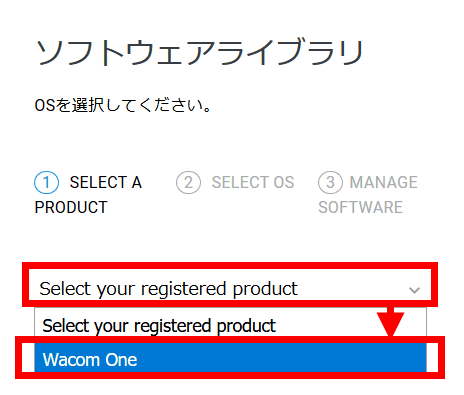
Task: Click the SELECT A text beside step 1
Action: coord(106,182)
